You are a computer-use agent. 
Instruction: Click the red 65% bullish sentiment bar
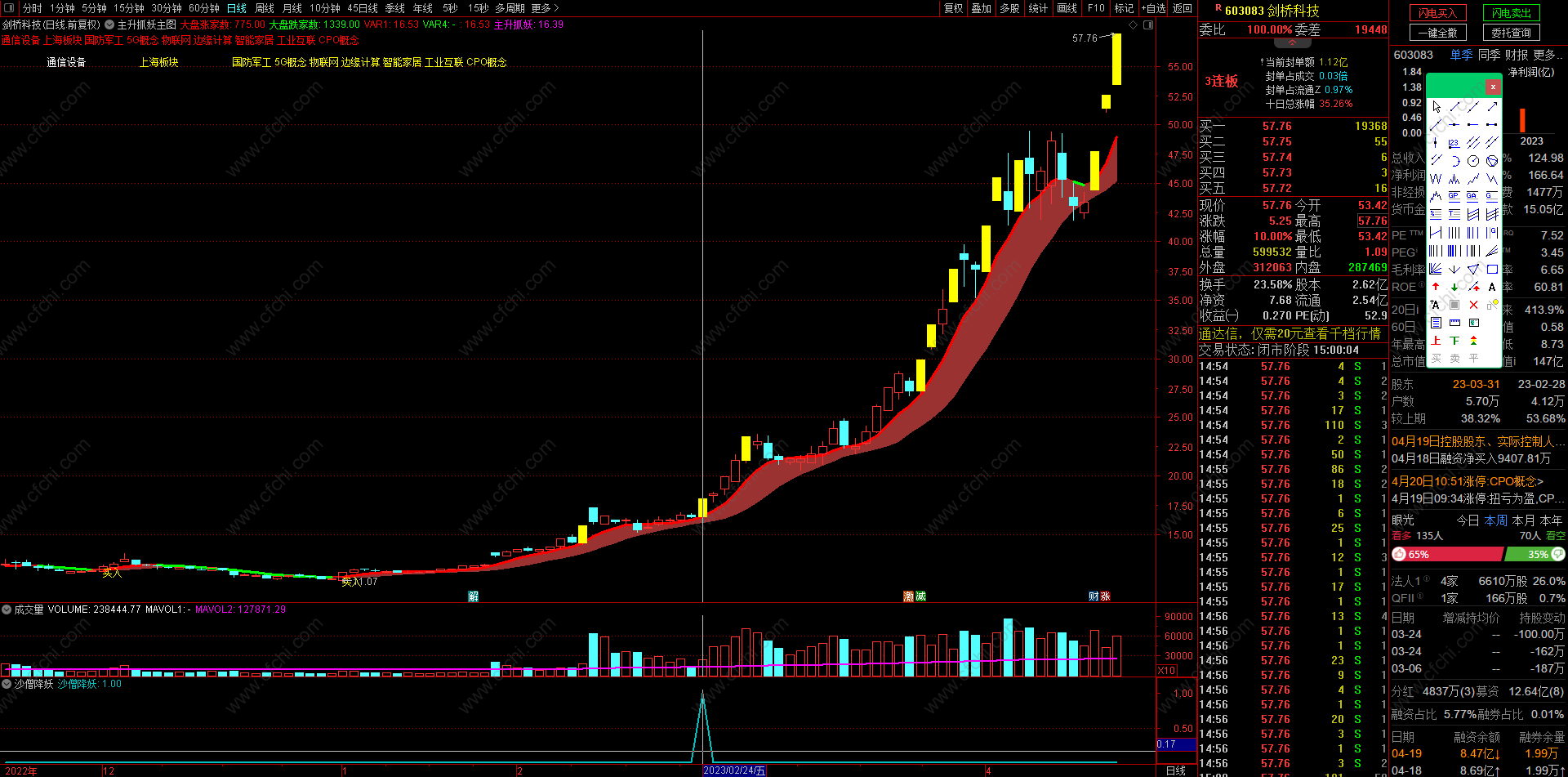tap(1446, 554)
